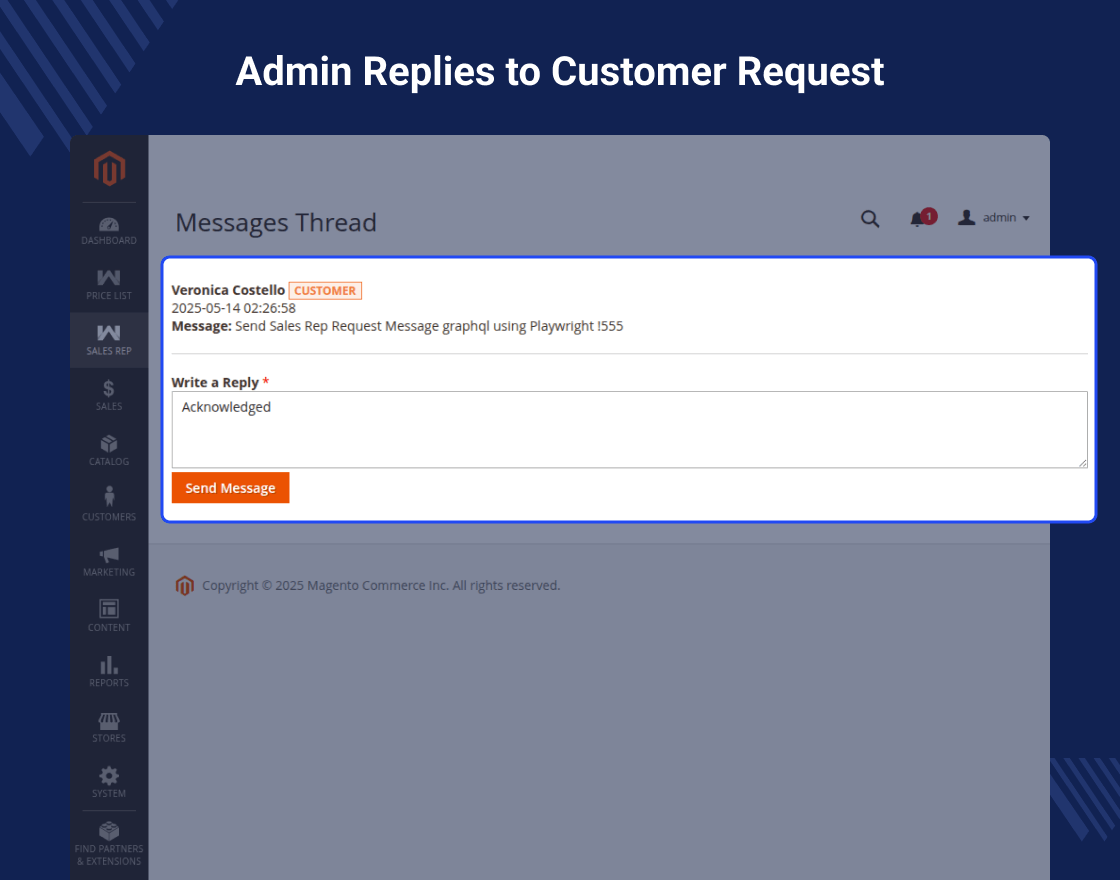Expand the admin account dropdown
The width and height of the screenshot is (1120, 880).
(994, 218)
